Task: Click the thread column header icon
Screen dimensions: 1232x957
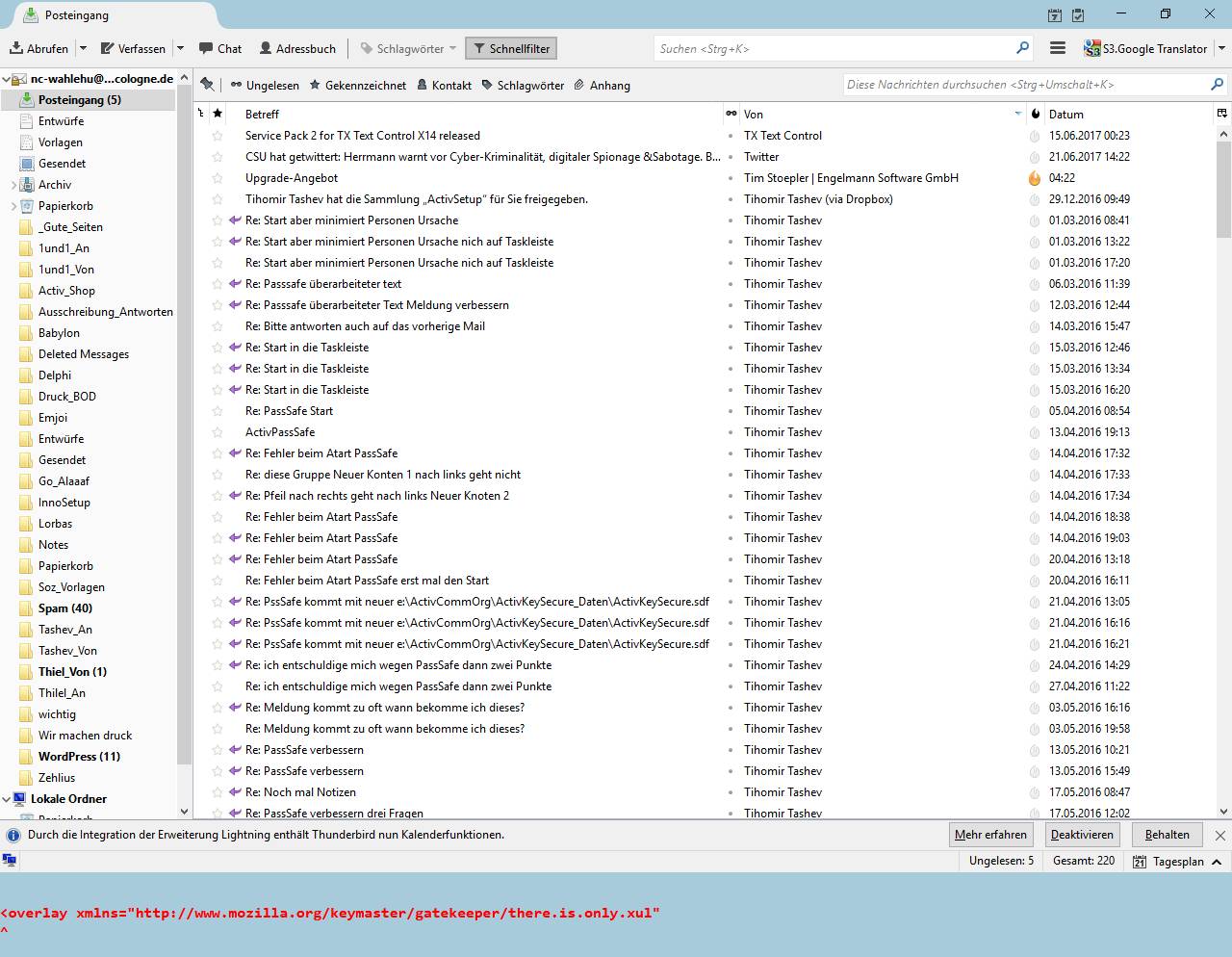Action: [201, 114]
